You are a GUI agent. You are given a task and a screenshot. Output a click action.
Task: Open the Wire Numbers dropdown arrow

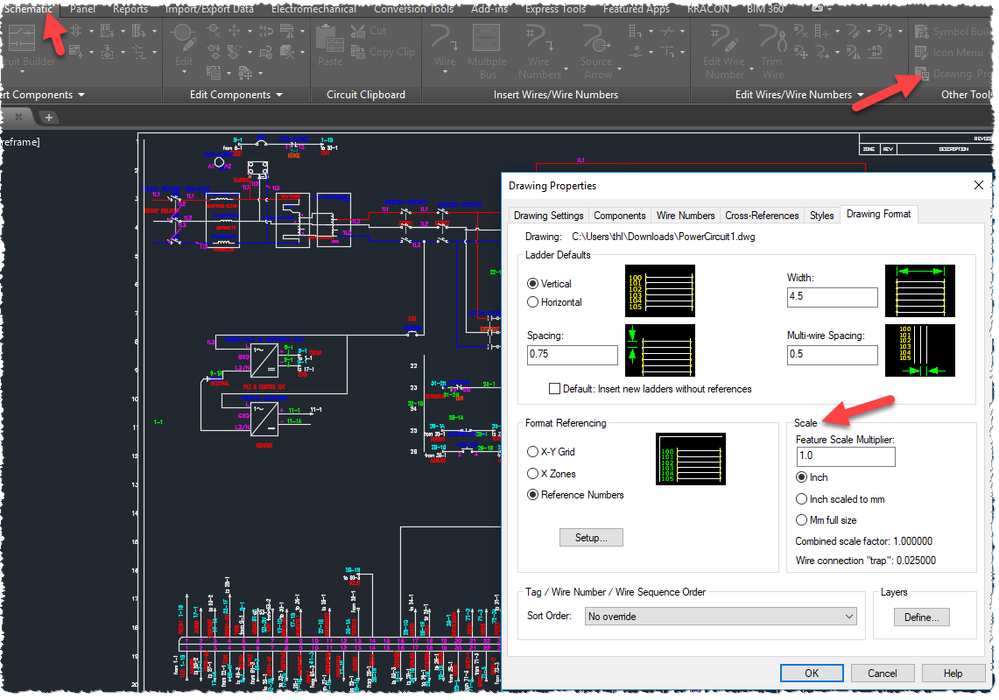(x=566, y=69)
